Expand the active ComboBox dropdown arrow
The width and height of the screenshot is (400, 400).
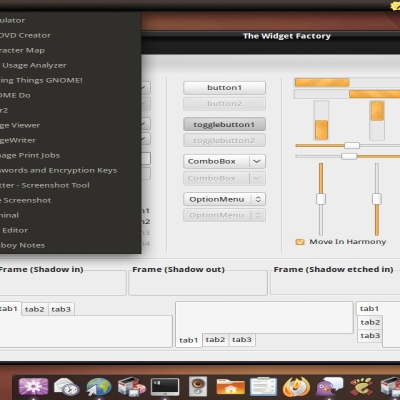point(257,161)
